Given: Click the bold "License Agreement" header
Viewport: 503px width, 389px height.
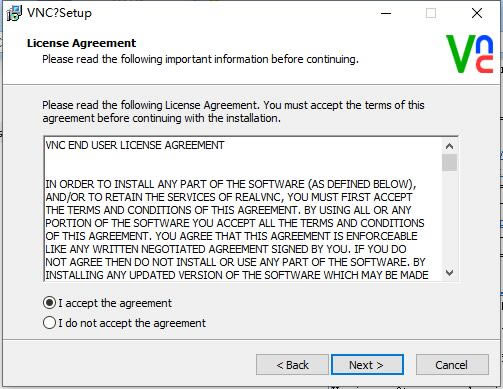Looking at the screenshot, I should click(82, 43).
